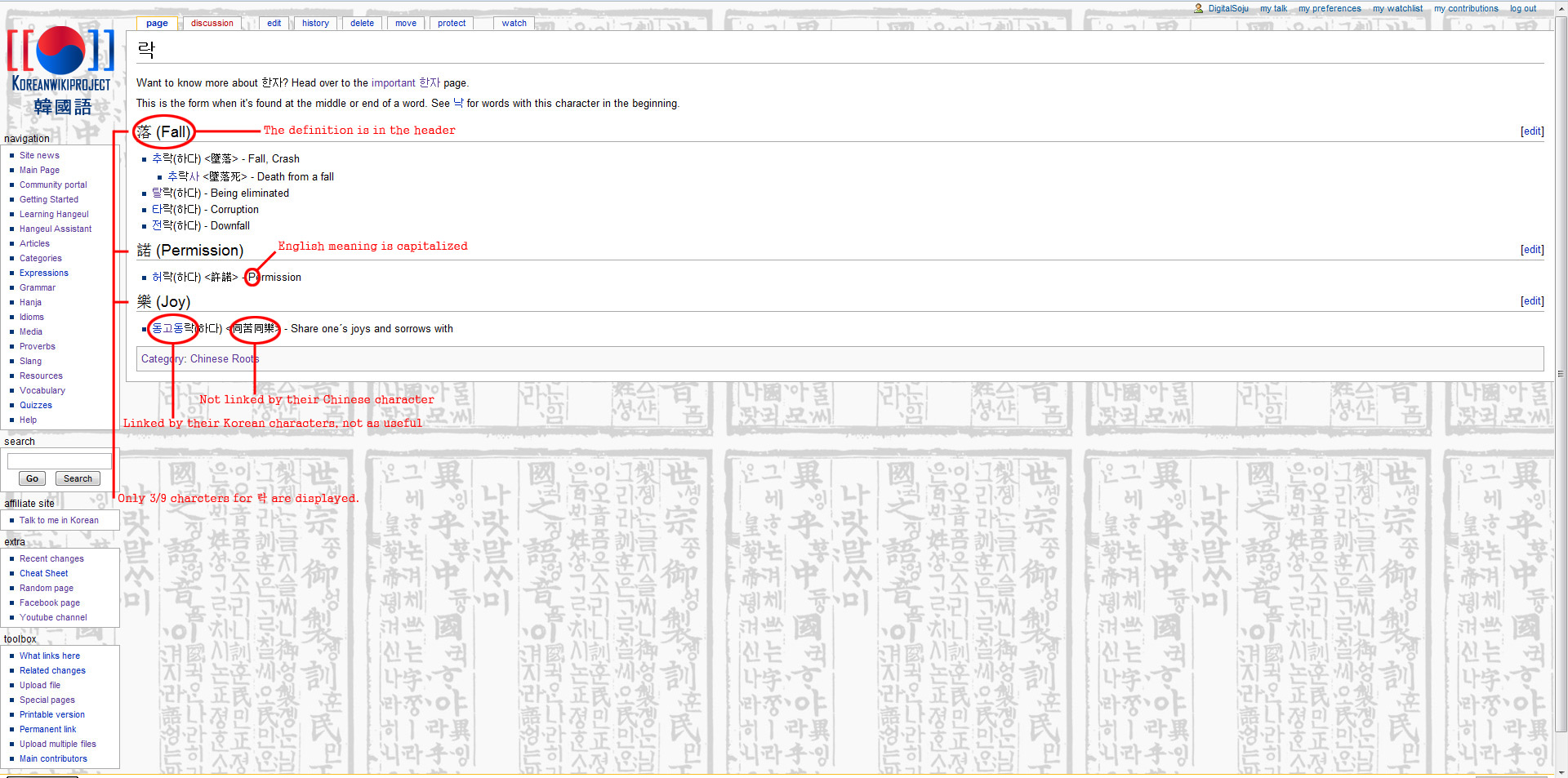
Task: Go to Recent changes
Action: point(51,558)
